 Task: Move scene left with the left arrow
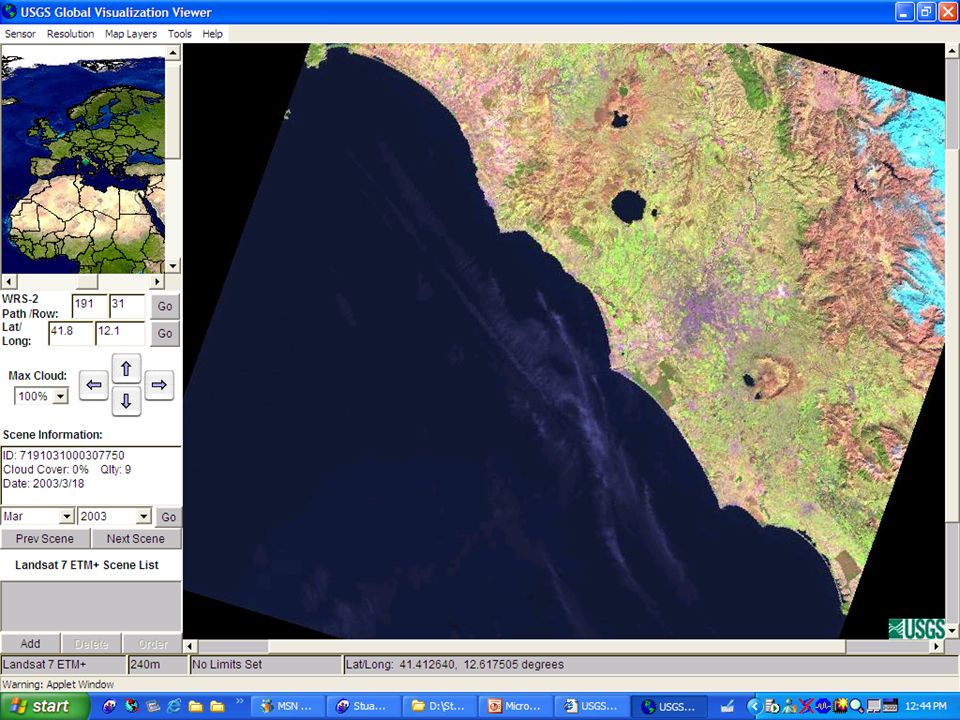[x=94, y=385]
